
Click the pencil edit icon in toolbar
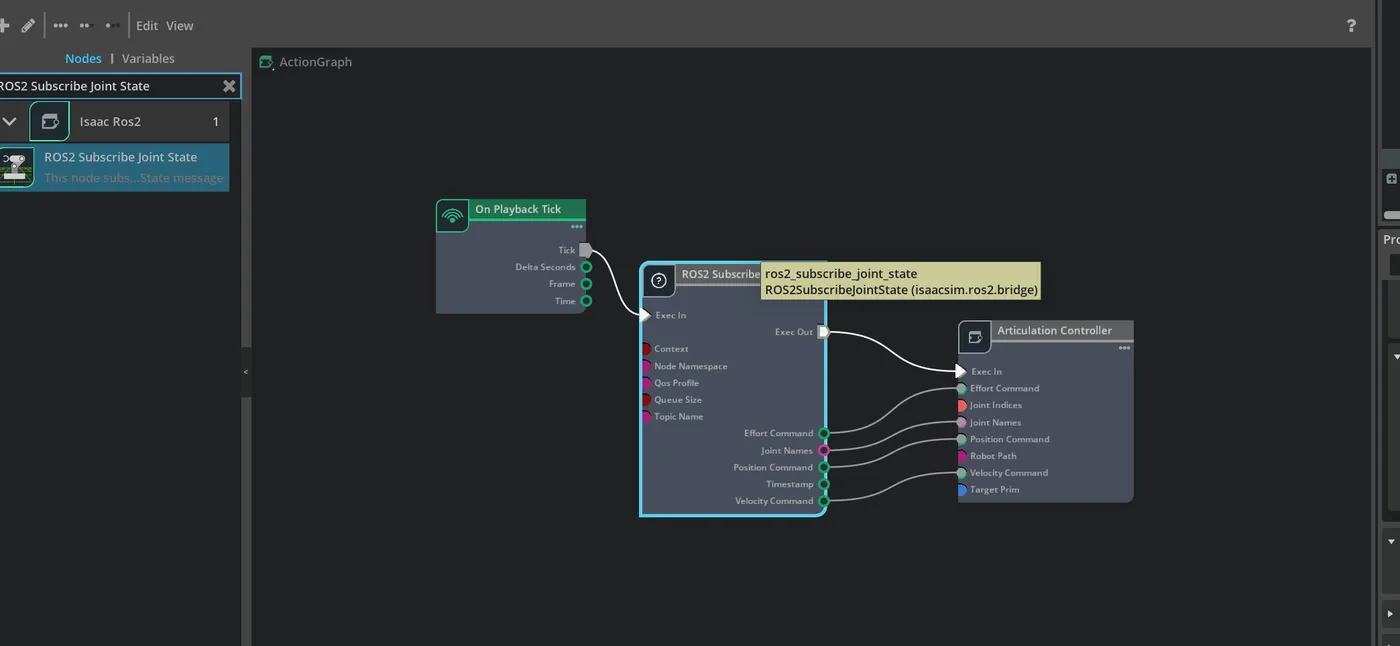(x=28, y=25)
